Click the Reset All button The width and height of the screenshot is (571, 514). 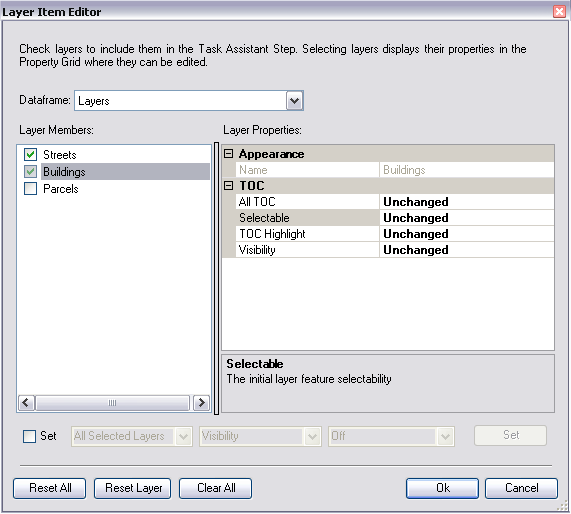[50, 488]
